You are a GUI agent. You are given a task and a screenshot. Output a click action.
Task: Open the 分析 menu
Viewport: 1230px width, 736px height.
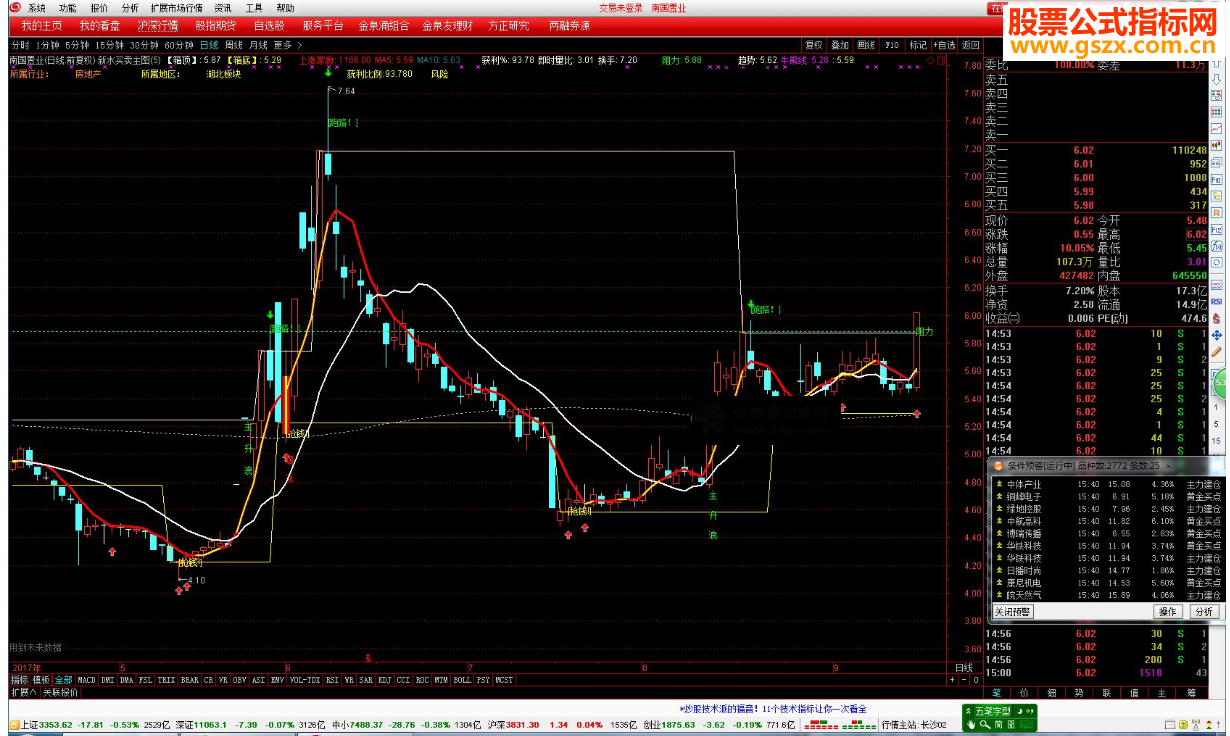[130, 8]
